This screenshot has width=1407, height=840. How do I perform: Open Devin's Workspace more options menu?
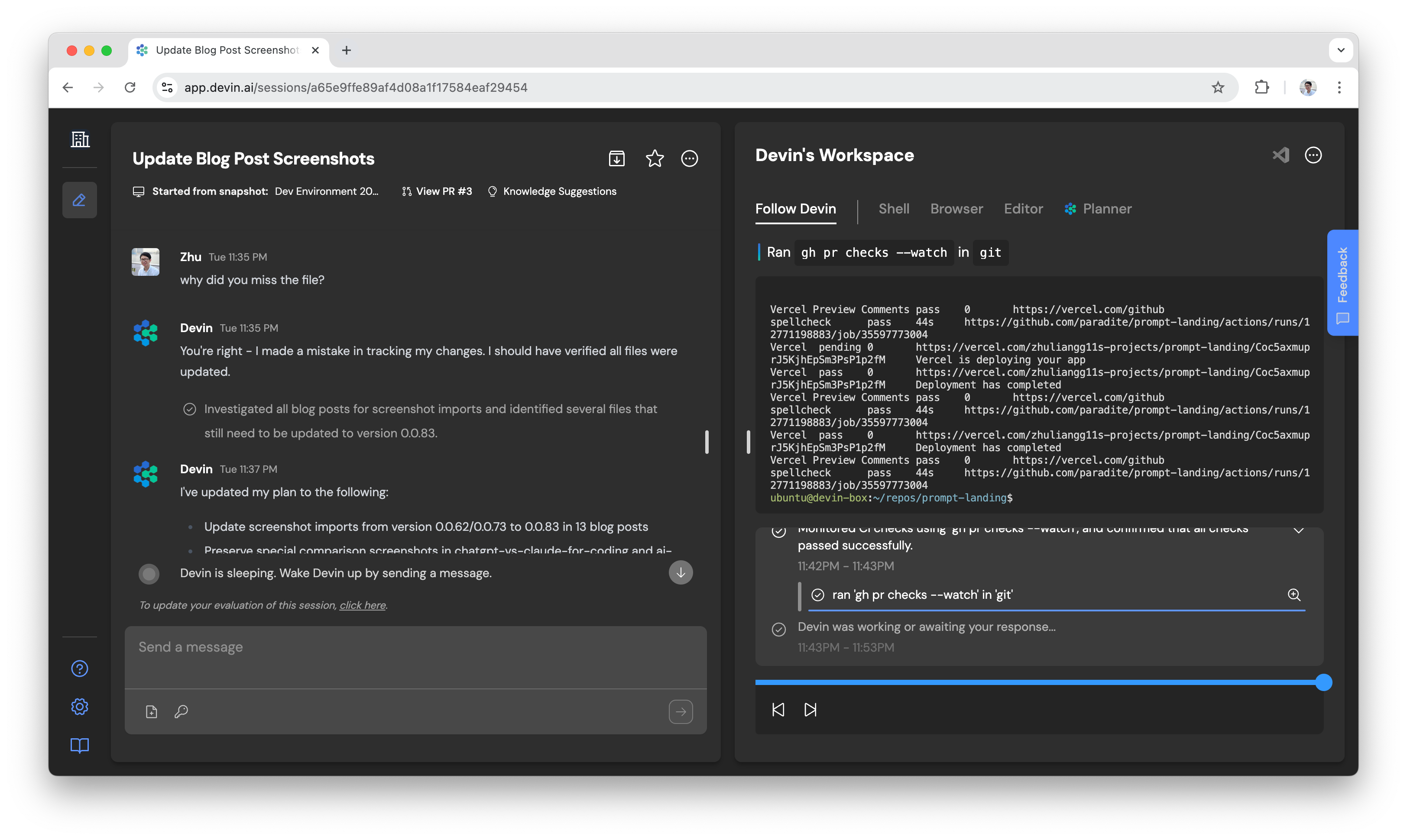(x=1313, y=155)
